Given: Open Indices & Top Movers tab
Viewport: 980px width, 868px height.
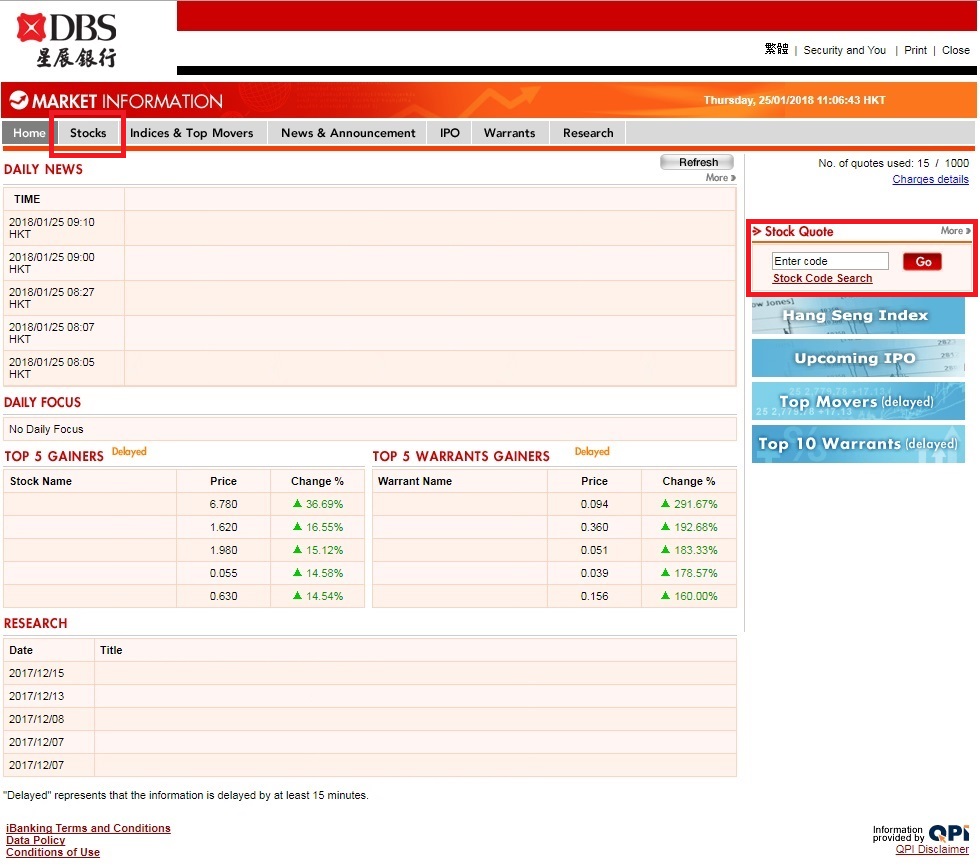Looking at the screenshot, I should 192,133.
